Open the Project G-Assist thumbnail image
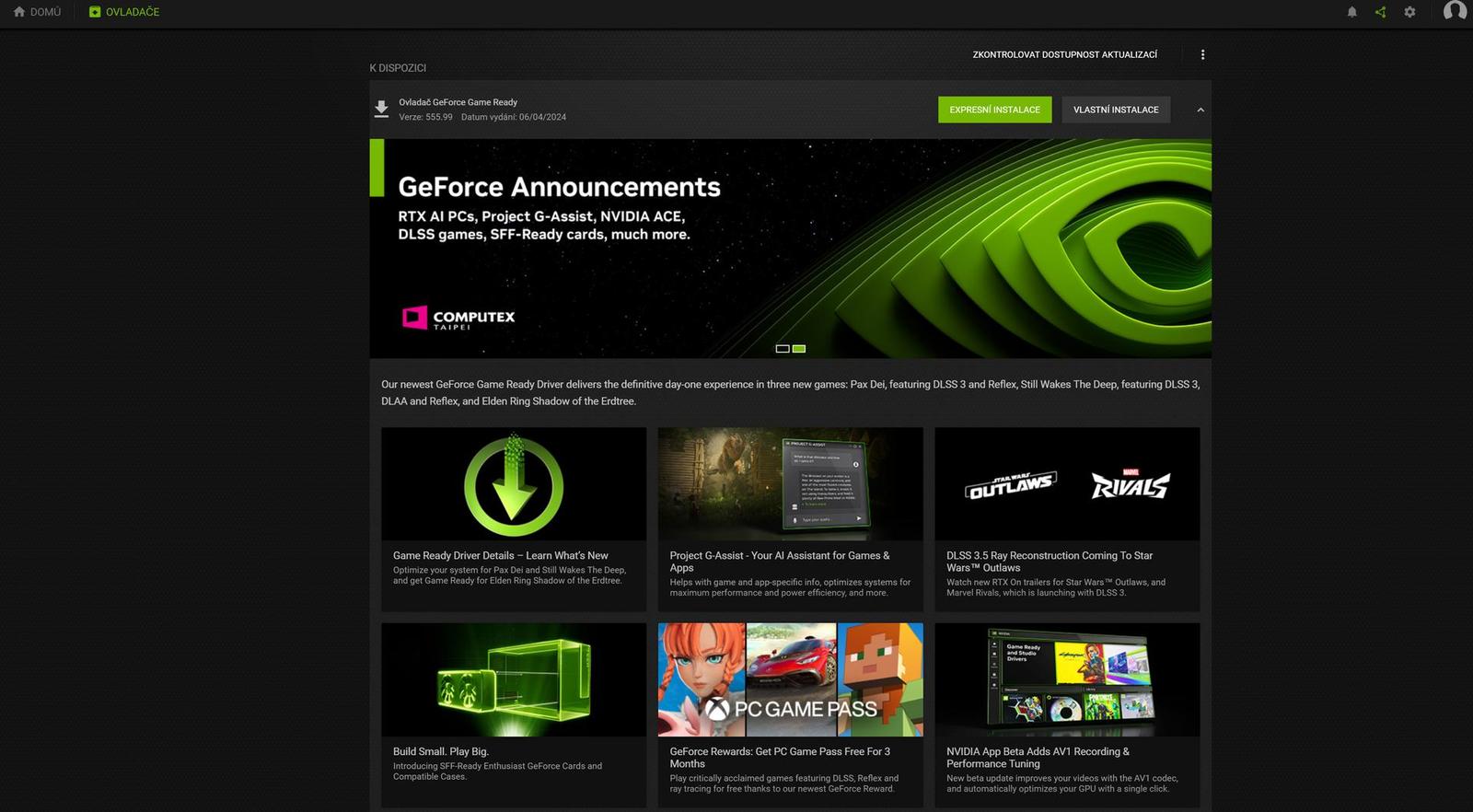The image size is (1473, 812). pyautogui.click(x=790, y=483)
